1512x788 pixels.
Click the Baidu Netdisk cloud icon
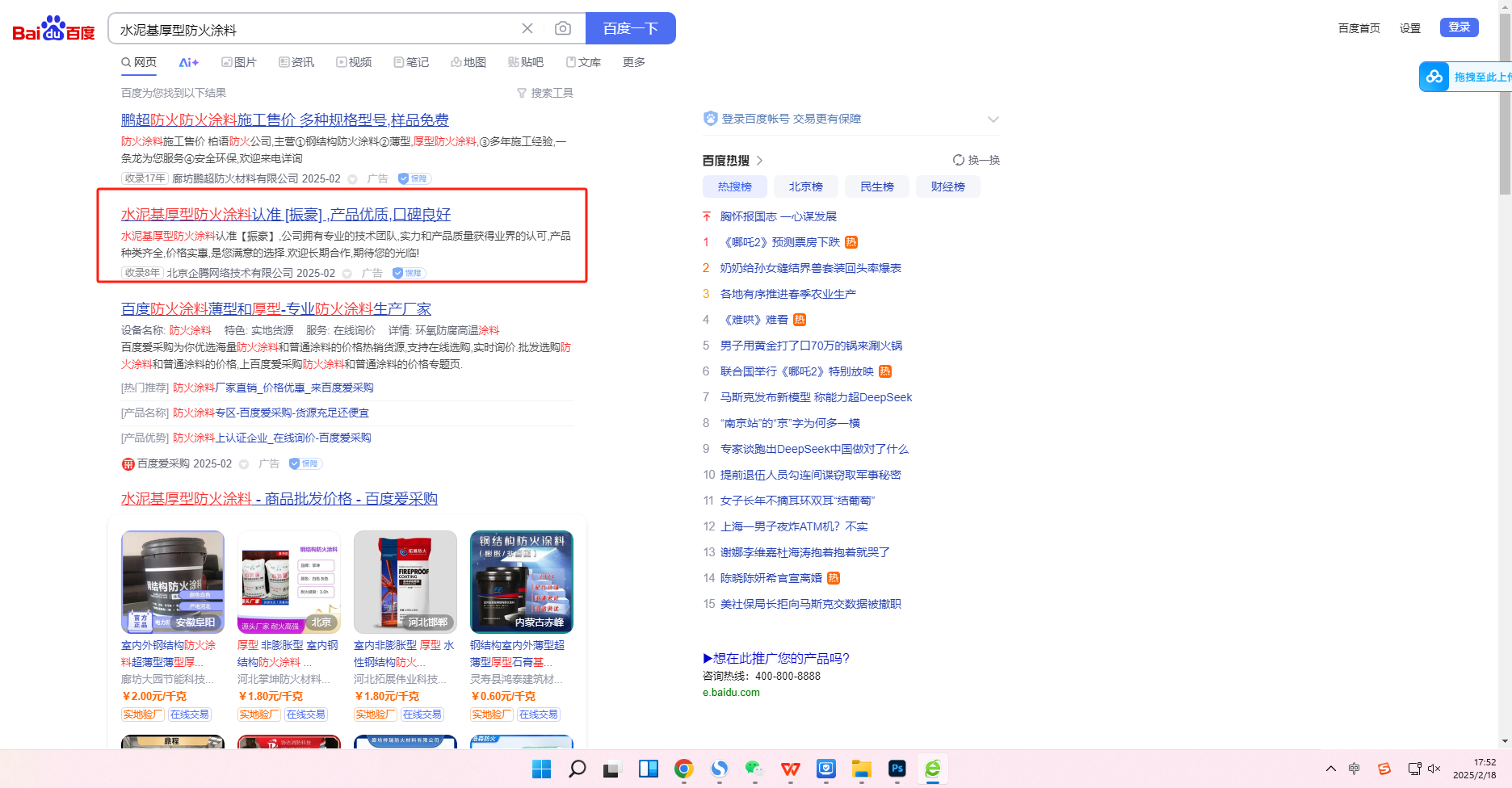pyautogui.click(x=1434, y=77)
